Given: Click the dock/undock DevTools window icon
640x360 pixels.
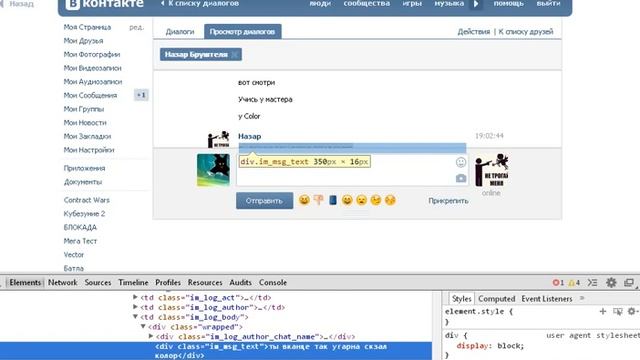Looking at the screenshot, I should (x=629, y=282).
